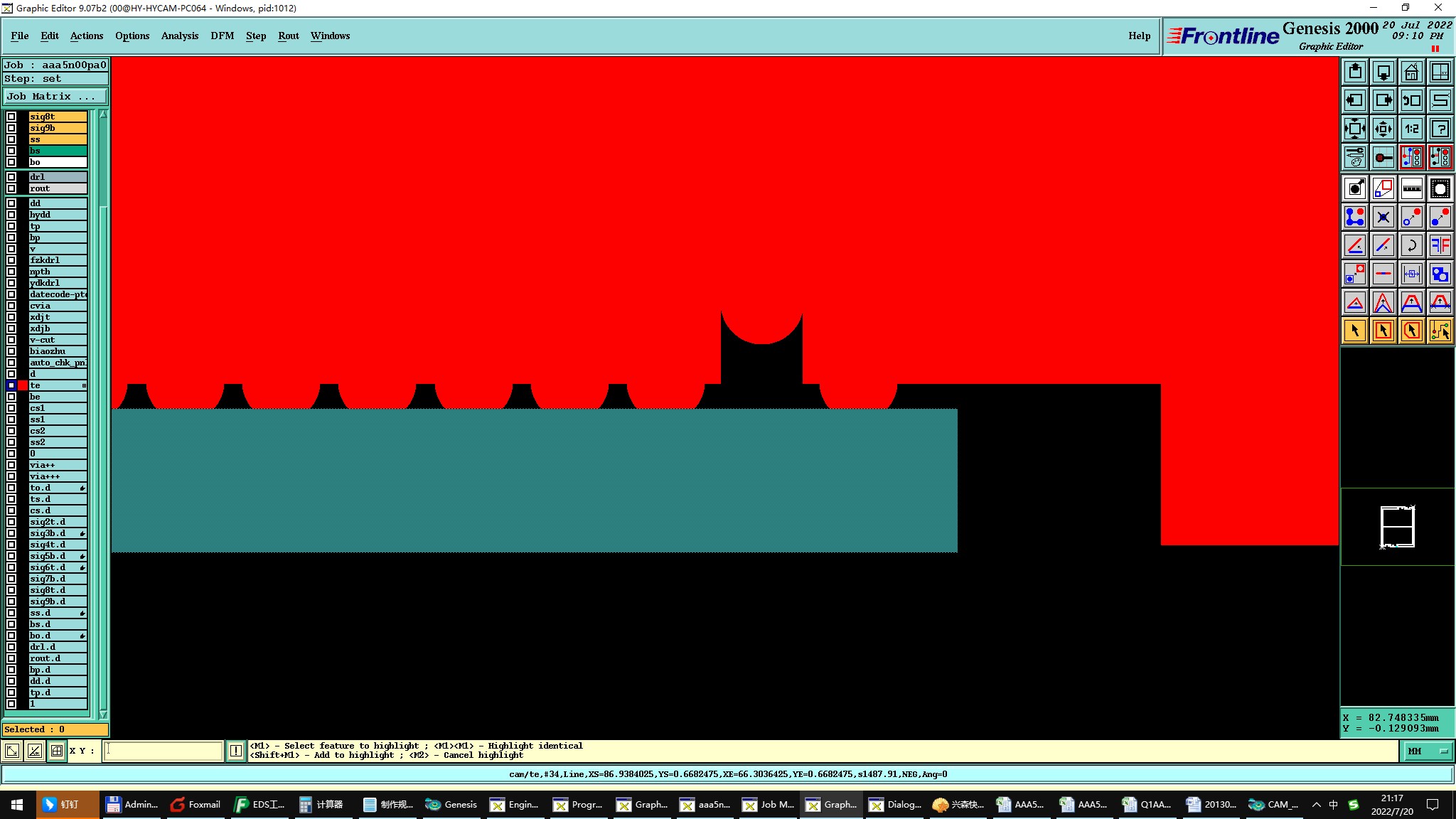Open the File menu
This screenshot has width=1456, height=819.
[20, 36]
